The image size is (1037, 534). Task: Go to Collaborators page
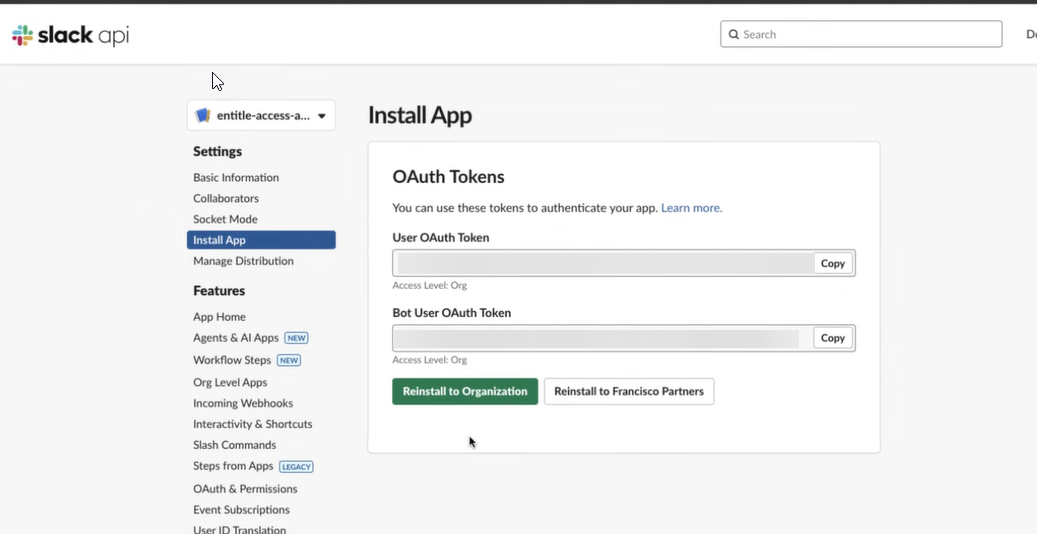point(226,199)
